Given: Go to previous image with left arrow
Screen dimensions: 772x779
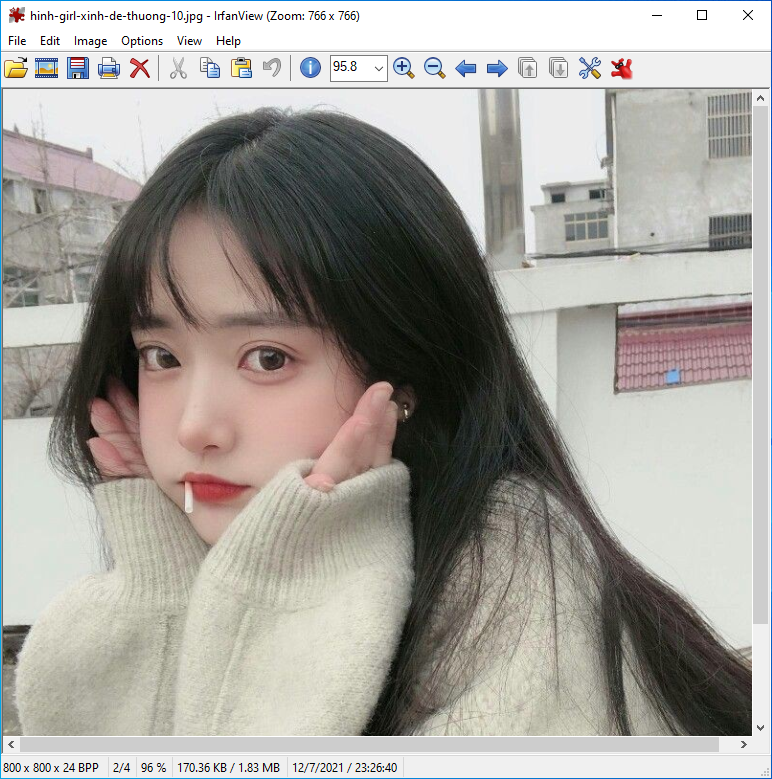Looking at the screenshot, I should tap(465, 68).
